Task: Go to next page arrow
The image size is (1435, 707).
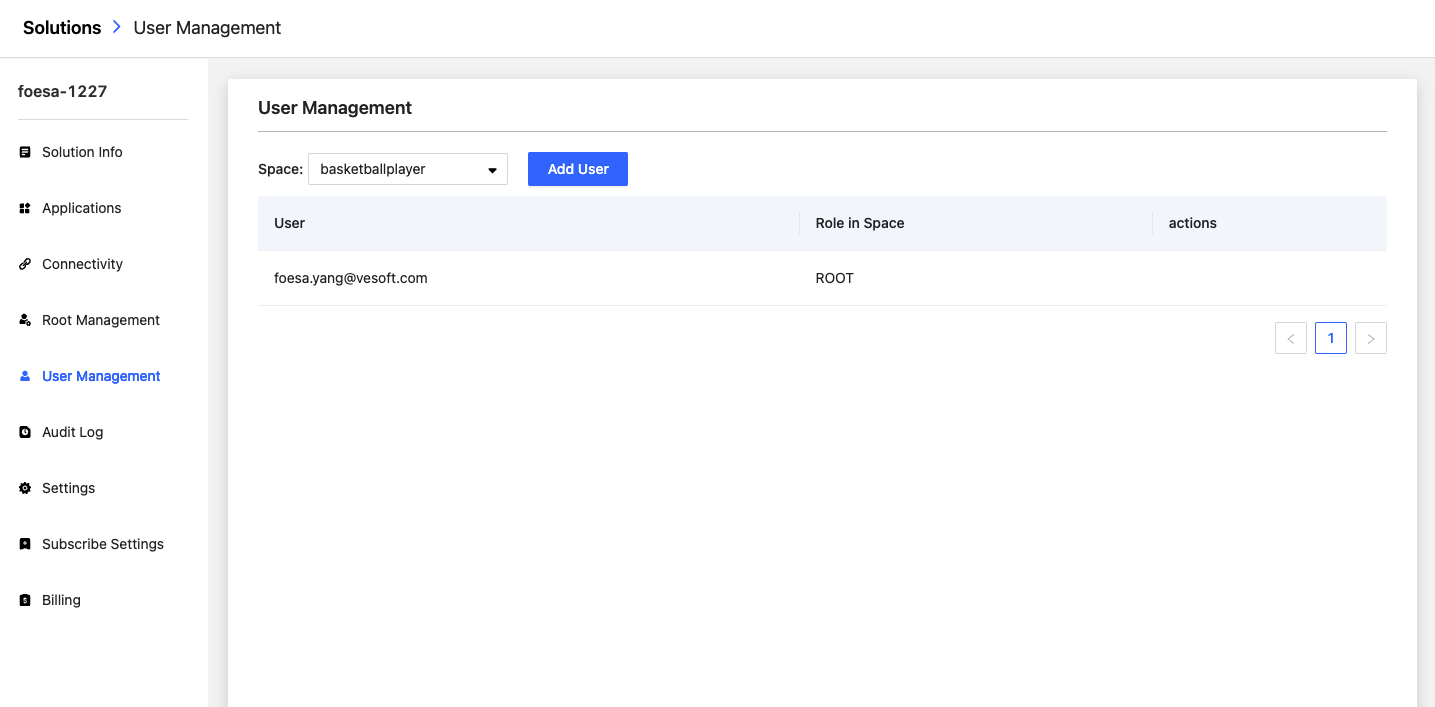Action: pyautogui.click(x=1371, y=338)
